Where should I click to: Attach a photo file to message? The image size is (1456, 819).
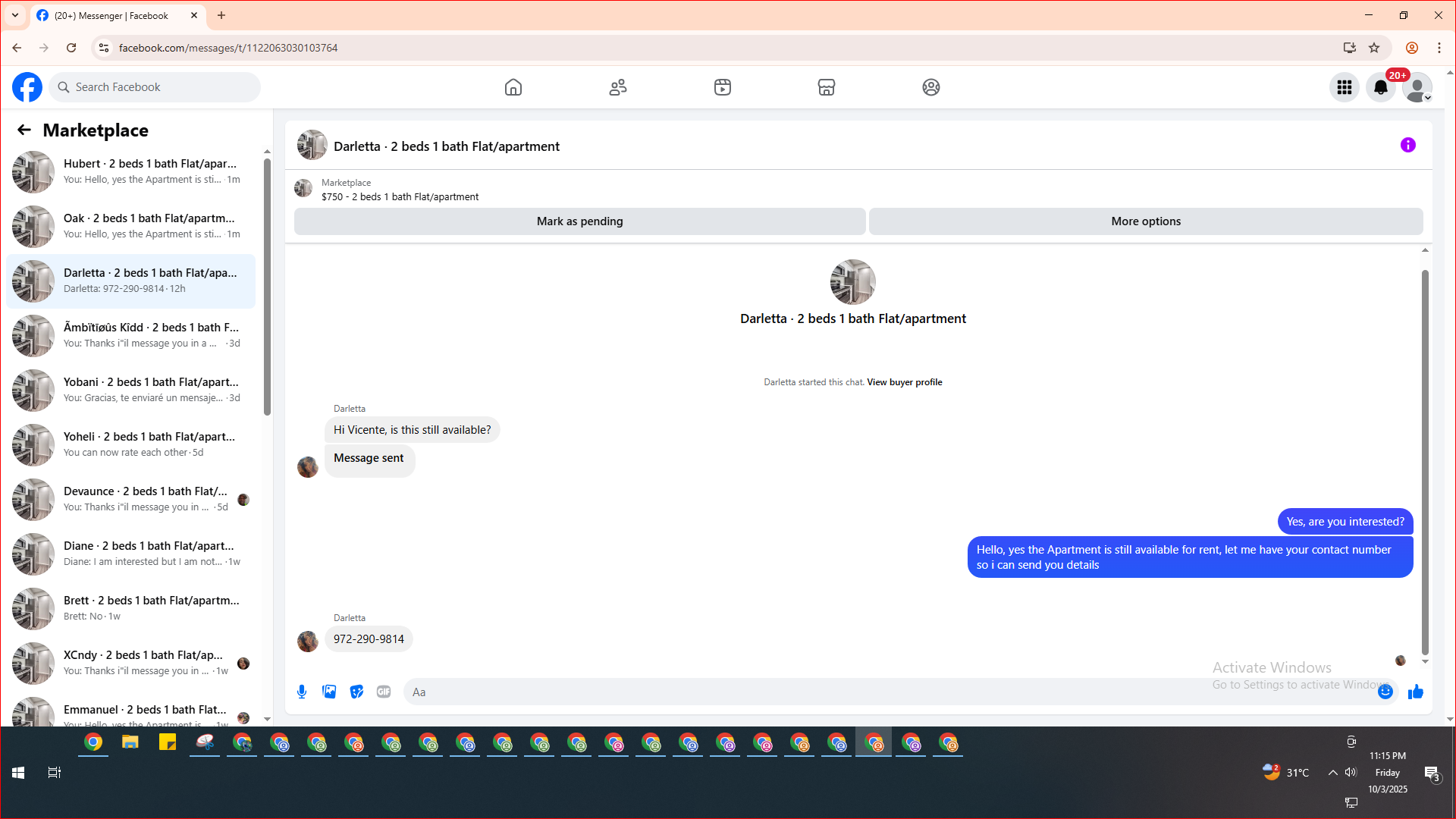click(x=329, y=692)
